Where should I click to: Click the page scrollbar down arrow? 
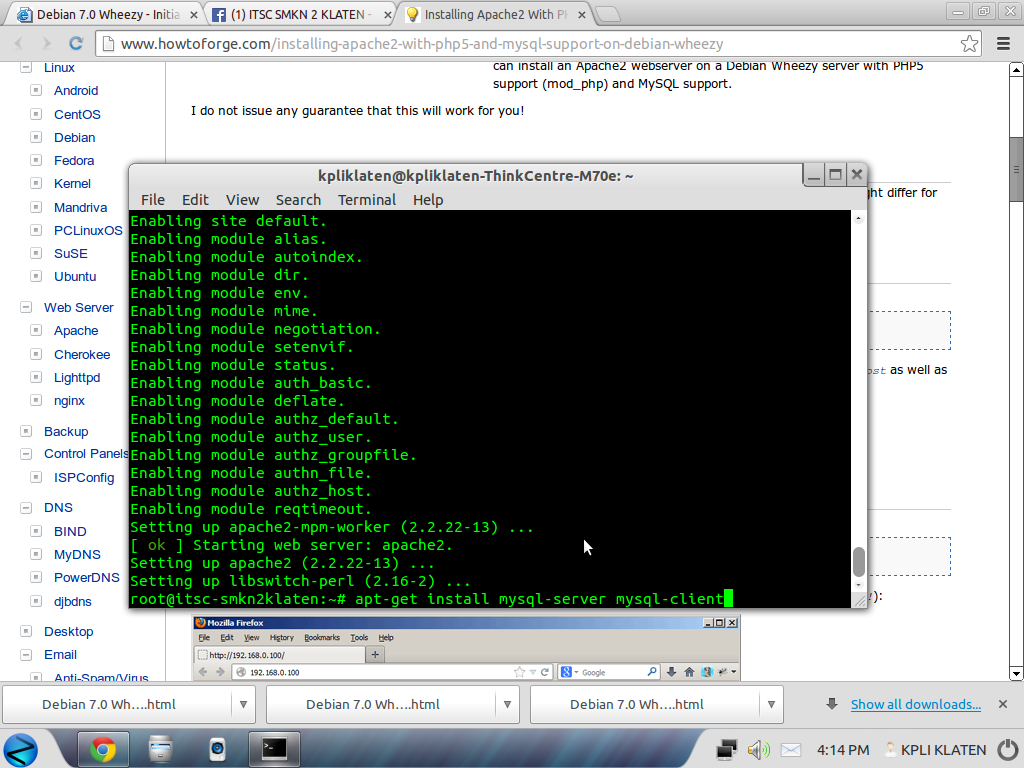click(1016, 673)
